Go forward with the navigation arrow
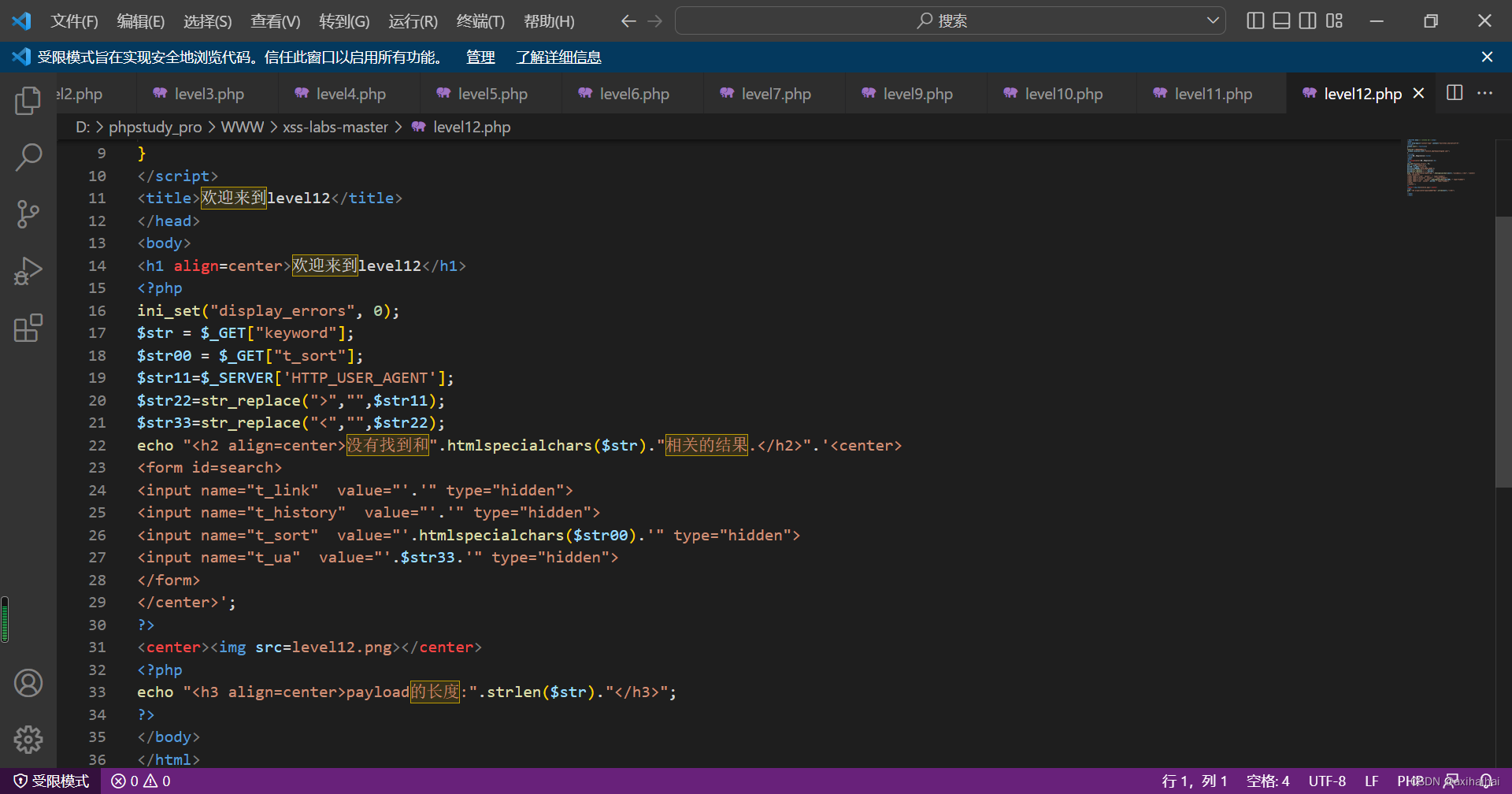The image size is (1512, 794). (x=655, y=21)
